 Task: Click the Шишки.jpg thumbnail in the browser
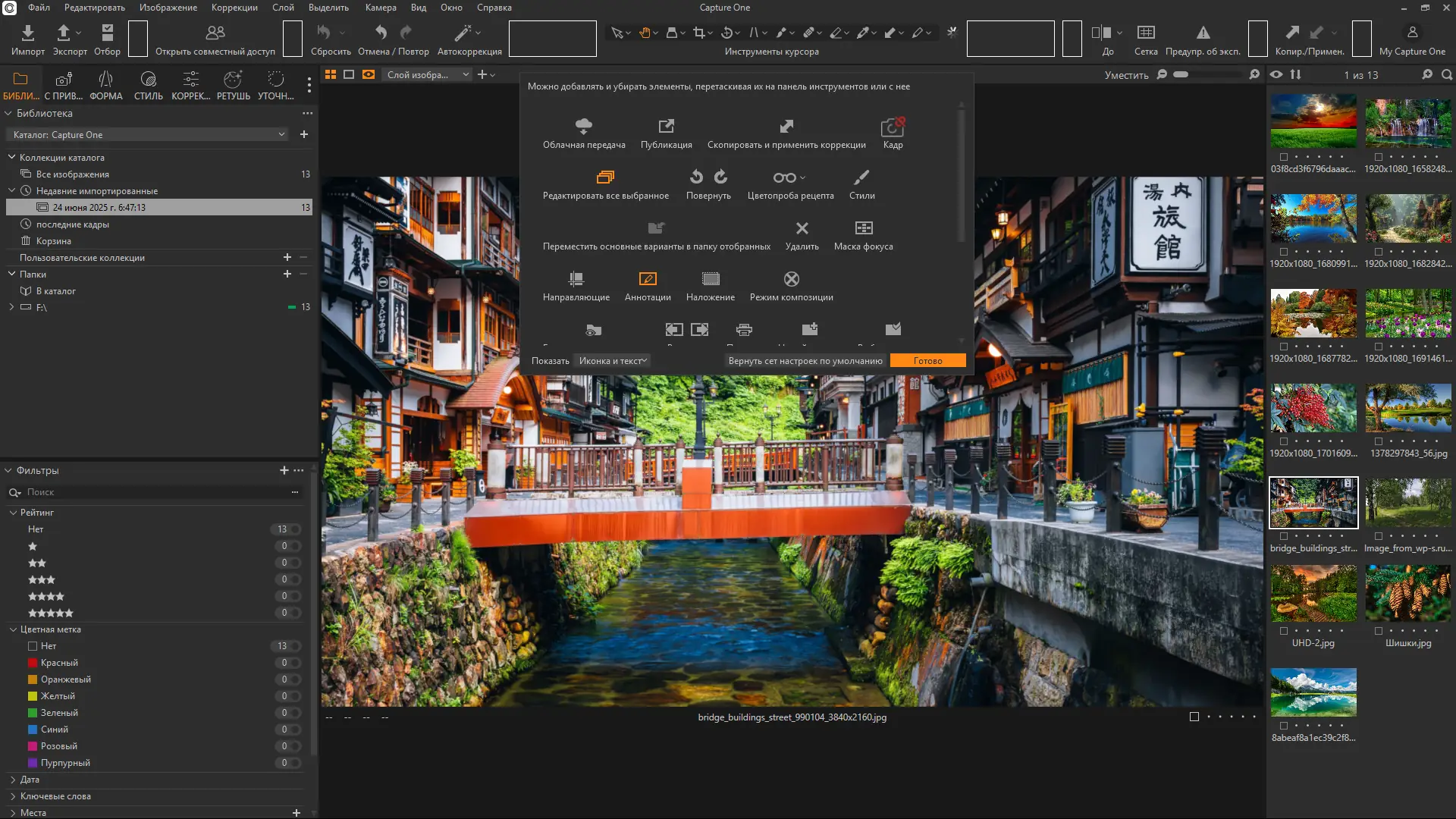pos(1408,594)
